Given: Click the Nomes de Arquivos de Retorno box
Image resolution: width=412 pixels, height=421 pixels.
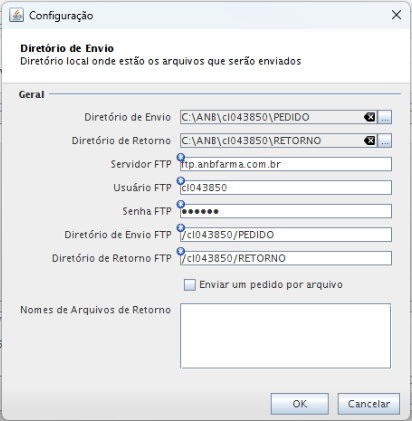Looking at the screenshot, I should click(x=285, y=336).
